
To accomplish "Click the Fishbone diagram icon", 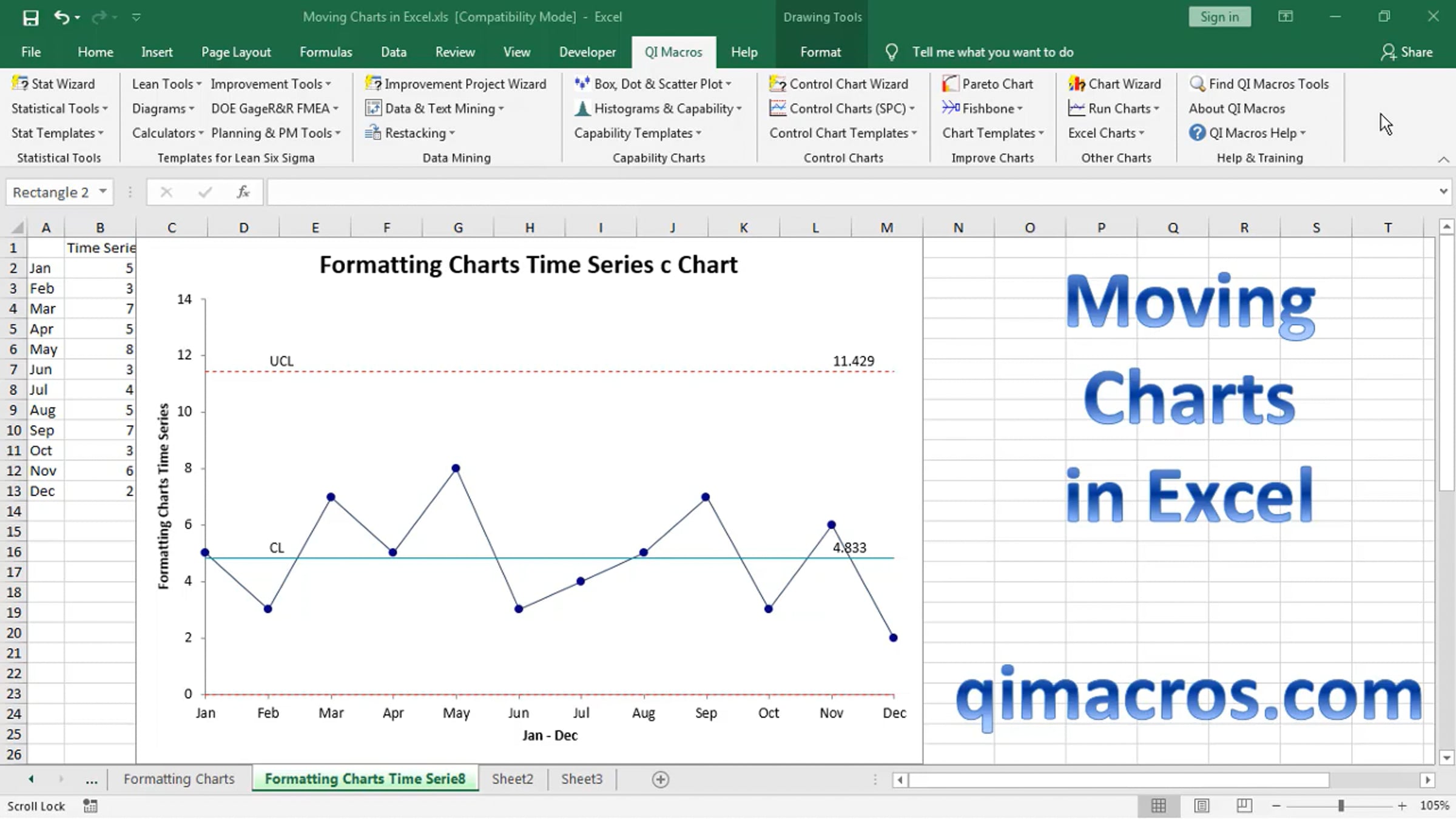I will click(951, 109).
